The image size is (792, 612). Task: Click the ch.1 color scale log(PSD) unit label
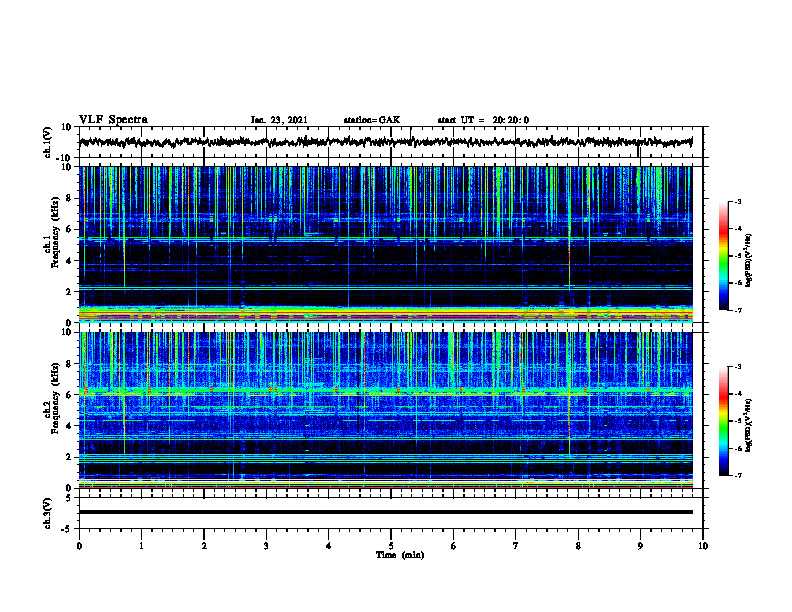tap(749, 260)
